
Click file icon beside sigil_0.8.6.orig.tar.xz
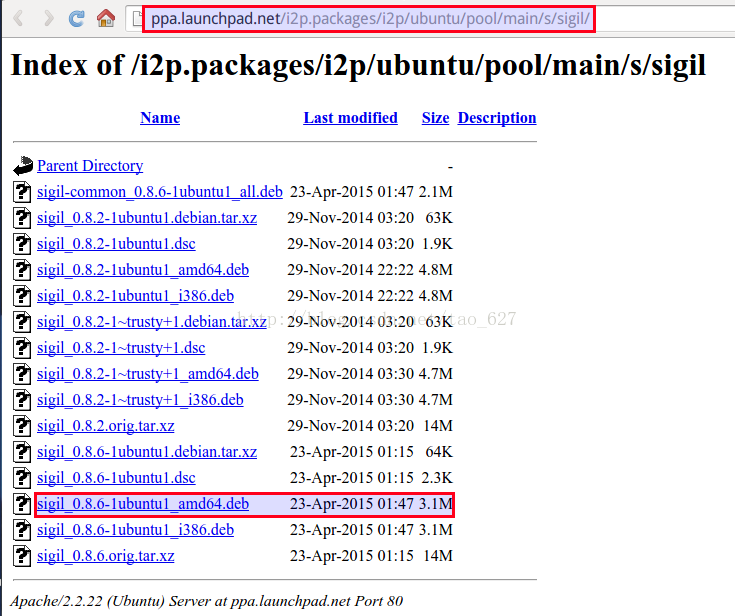pyautogui.click(x=22, y=556)
